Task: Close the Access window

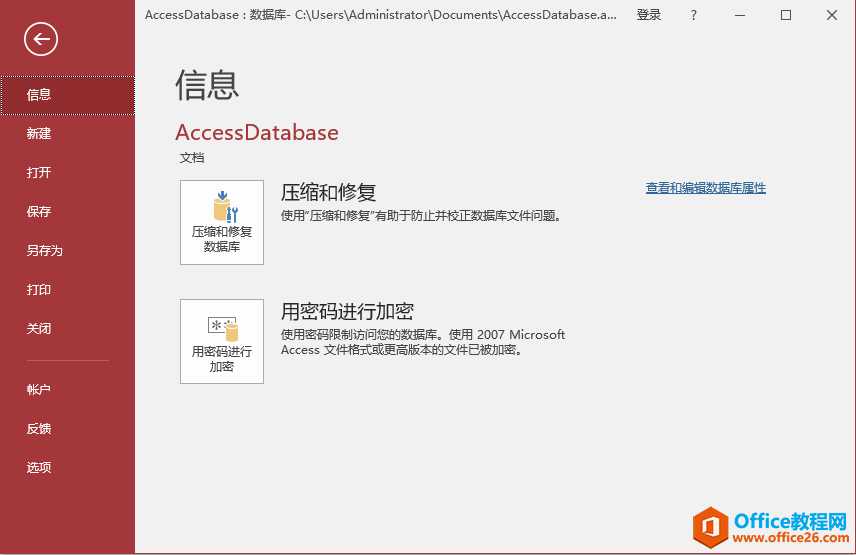Action: coord(831,15)
